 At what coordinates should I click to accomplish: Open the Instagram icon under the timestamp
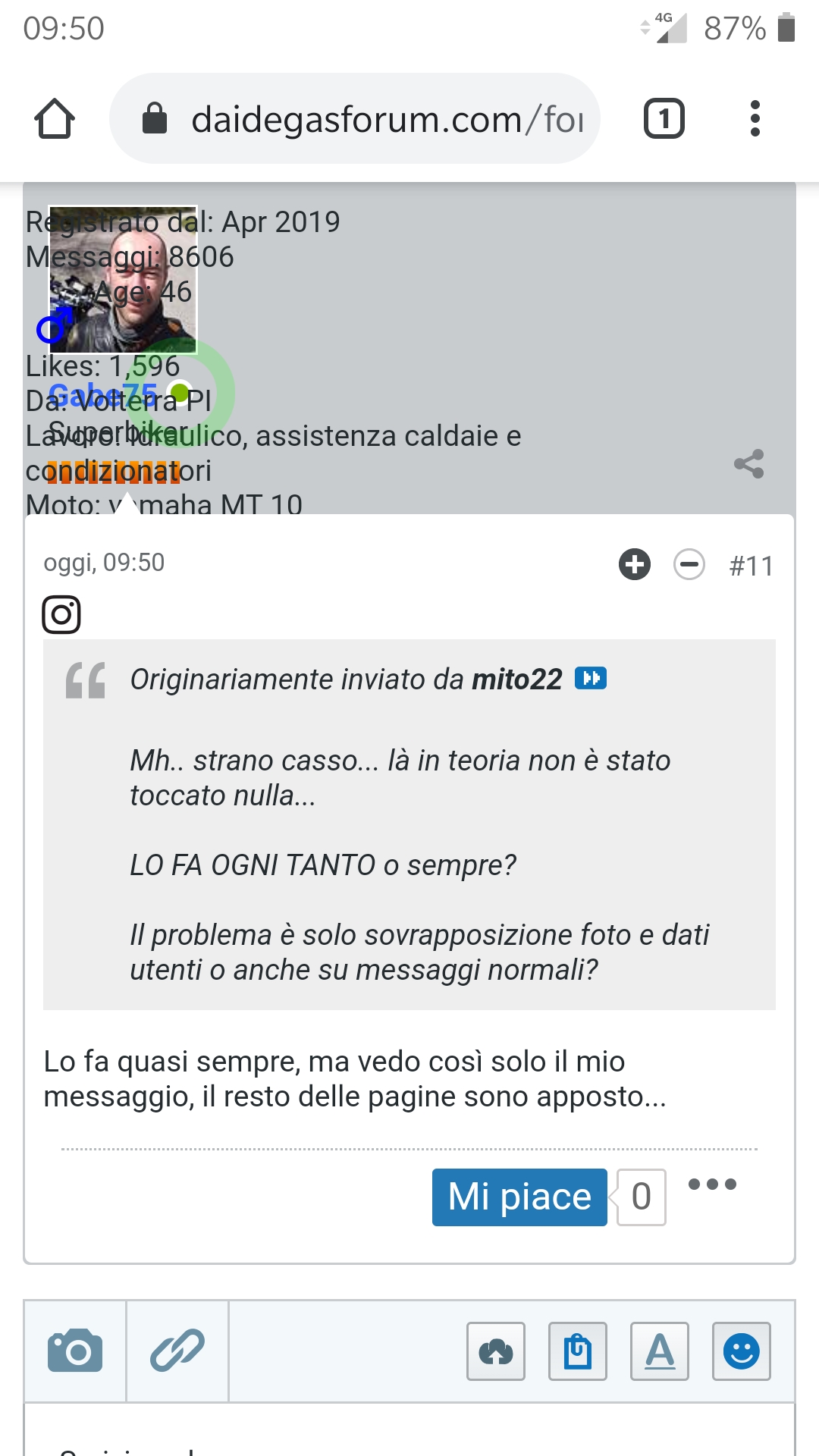tap(61, 614)
